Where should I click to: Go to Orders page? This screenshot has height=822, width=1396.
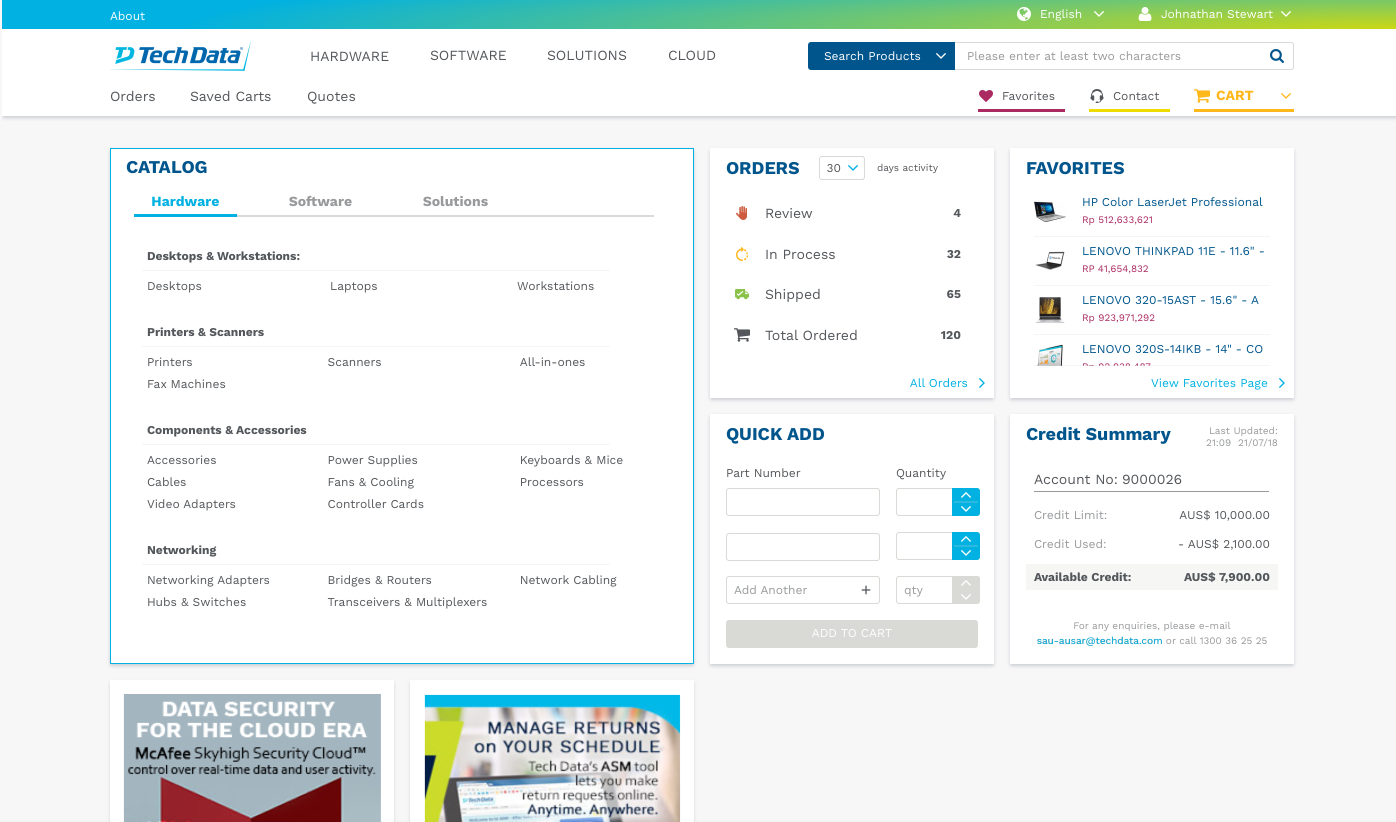pos(133,96)
